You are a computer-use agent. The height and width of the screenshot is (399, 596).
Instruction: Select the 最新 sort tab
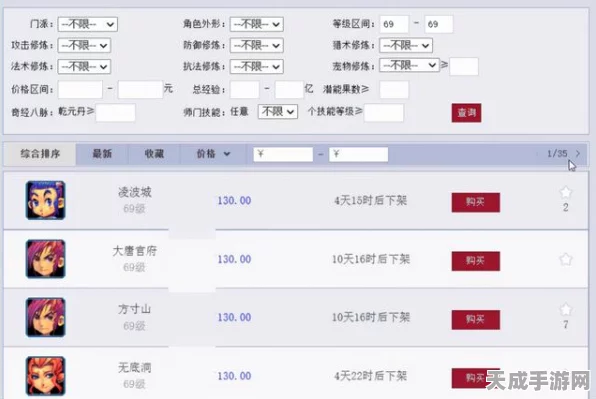click(102, 154)
